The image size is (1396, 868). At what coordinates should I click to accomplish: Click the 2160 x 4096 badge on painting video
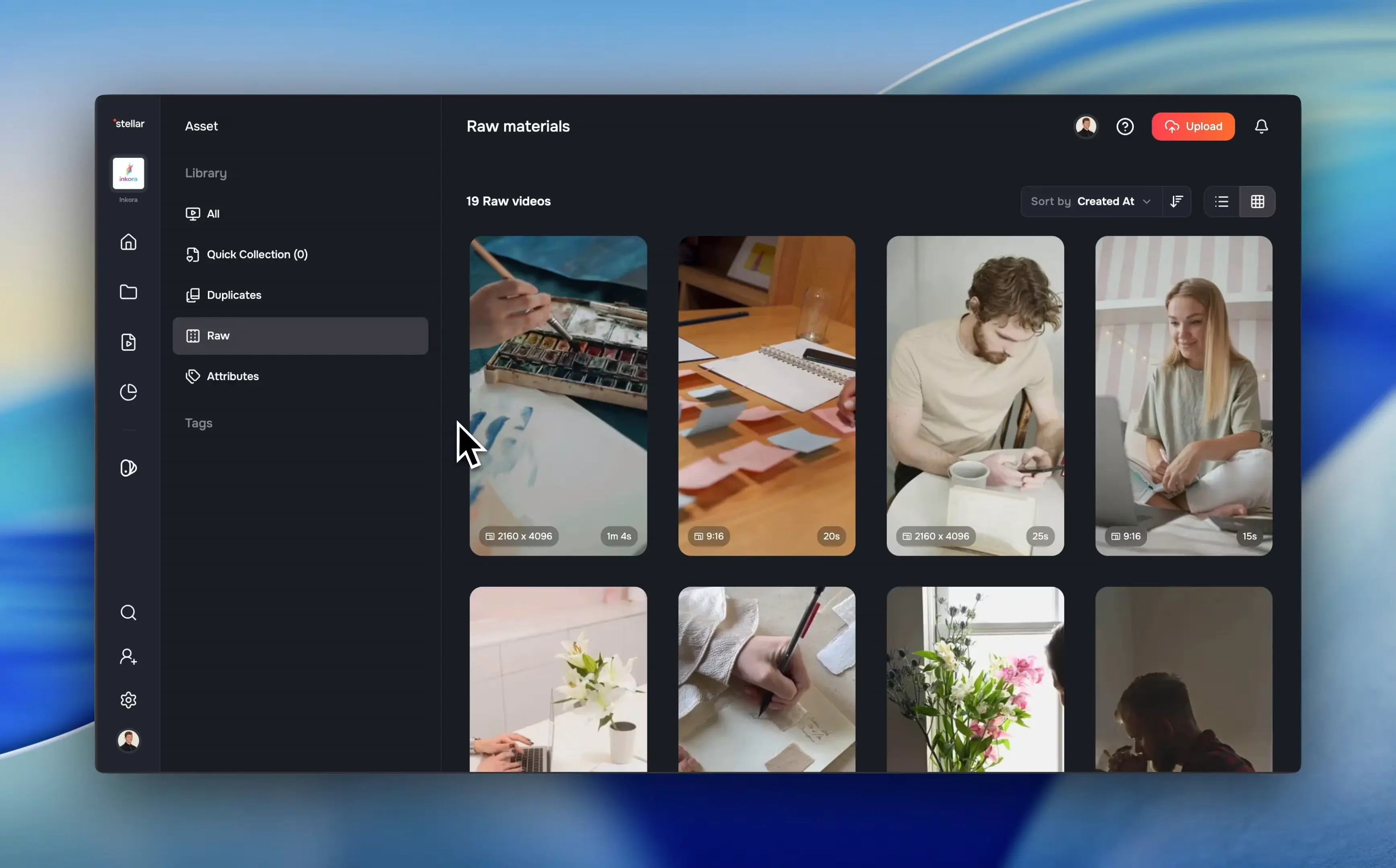(519, 536)
